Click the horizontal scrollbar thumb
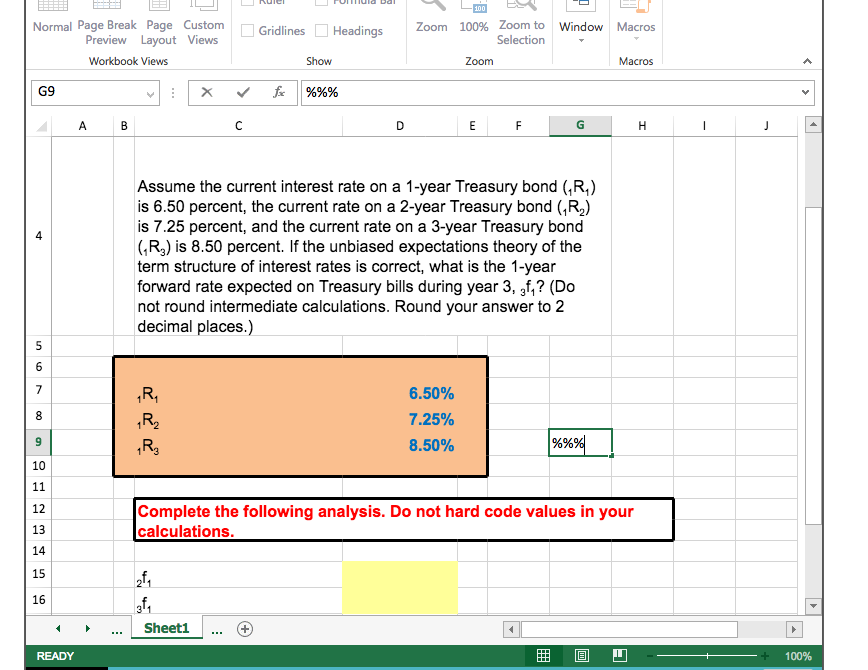The image size is (868, 670). 629,629
